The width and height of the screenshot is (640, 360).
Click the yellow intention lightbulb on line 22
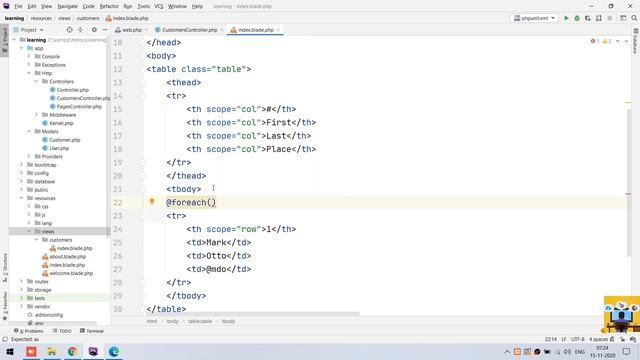pyautogui.click(x=152, y=202)
